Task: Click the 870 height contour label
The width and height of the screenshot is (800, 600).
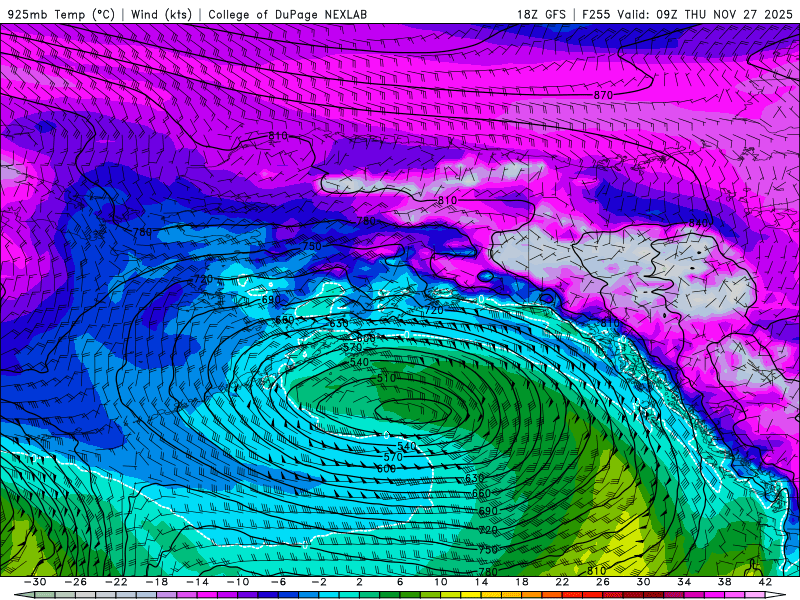Action: click(x=603, y=95)
